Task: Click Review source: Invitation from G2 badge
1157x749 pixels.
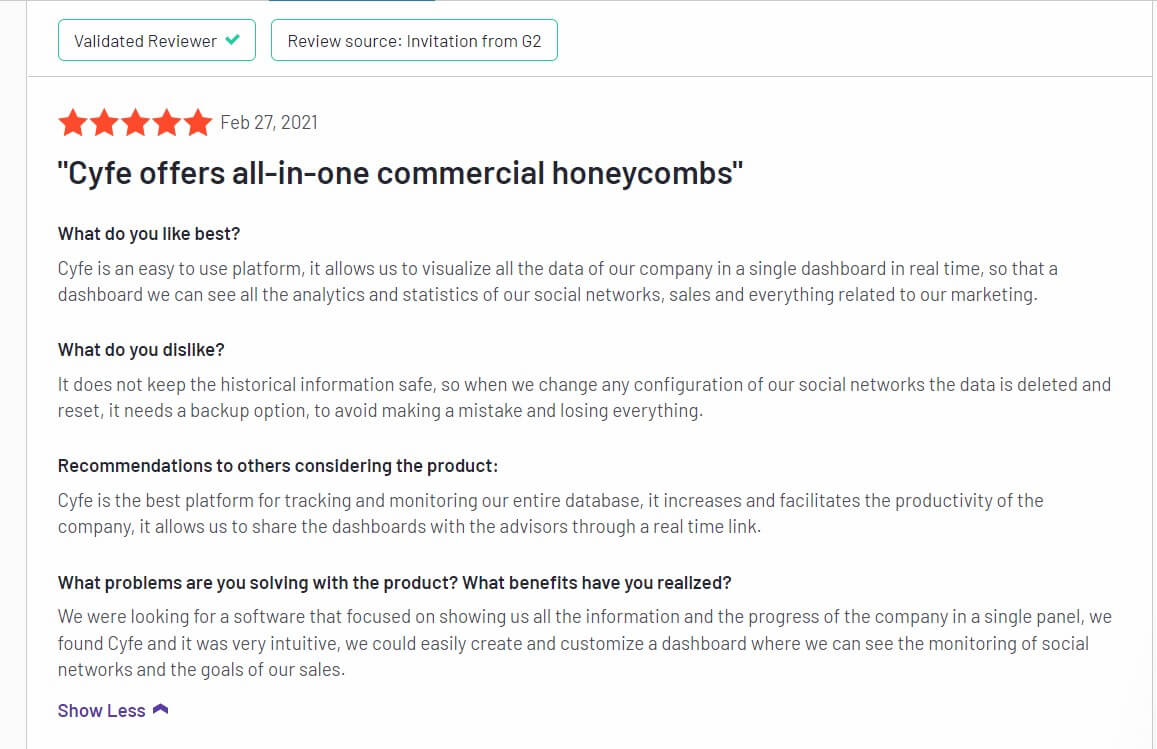Action: 414,41
